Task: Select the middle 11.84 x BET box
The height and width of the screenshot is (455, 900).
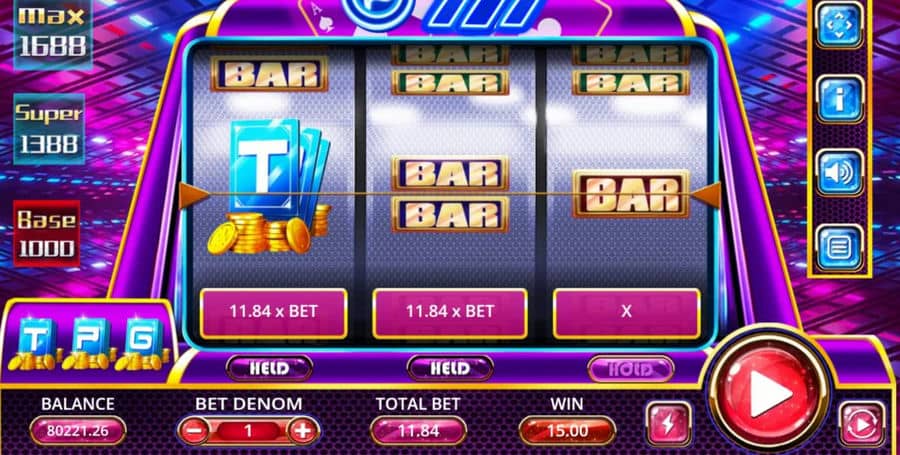Action: pyautogui.click(x=450, y=313)
